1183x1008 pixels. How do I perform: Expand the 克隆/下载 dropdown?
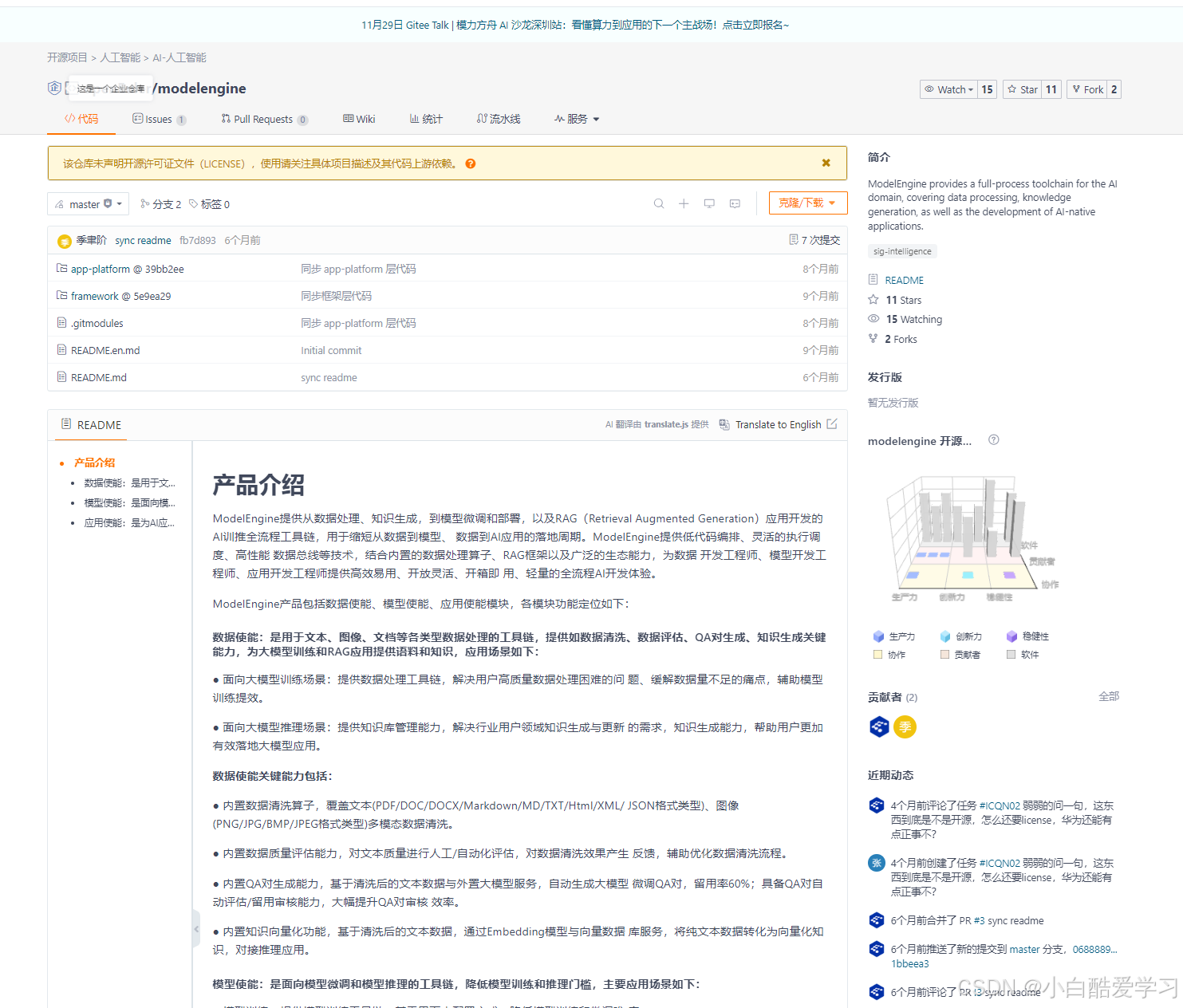[x=808, y=203]
